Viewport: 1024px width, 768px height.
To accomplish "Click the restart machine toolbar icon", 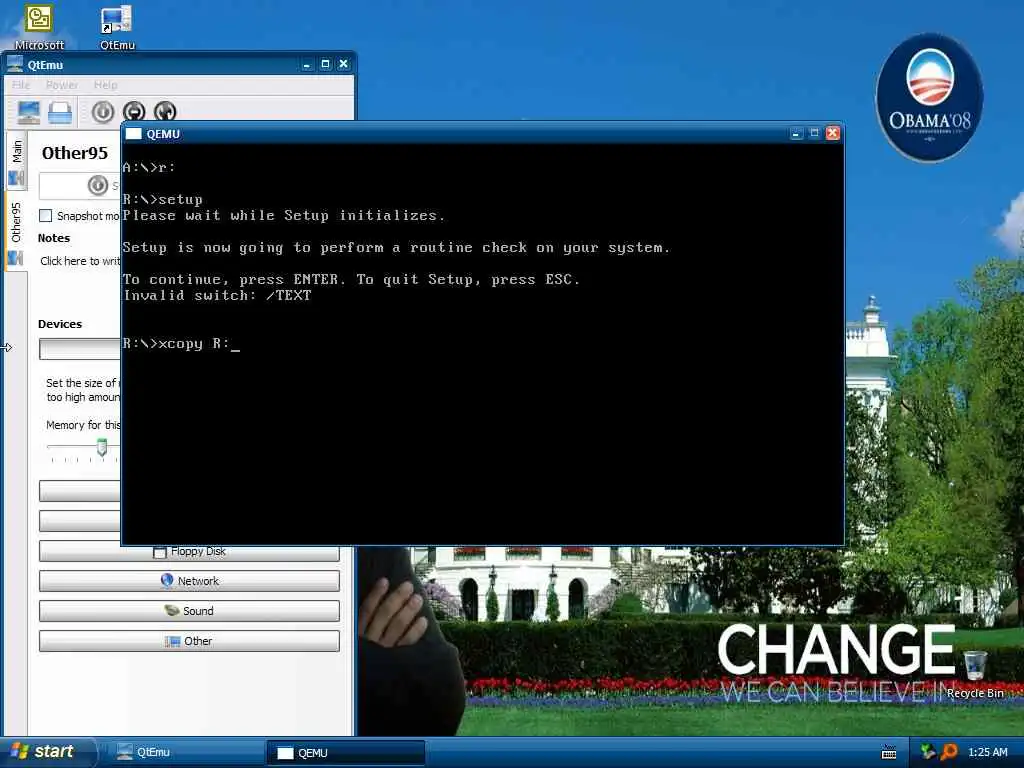I will (165, 112).
